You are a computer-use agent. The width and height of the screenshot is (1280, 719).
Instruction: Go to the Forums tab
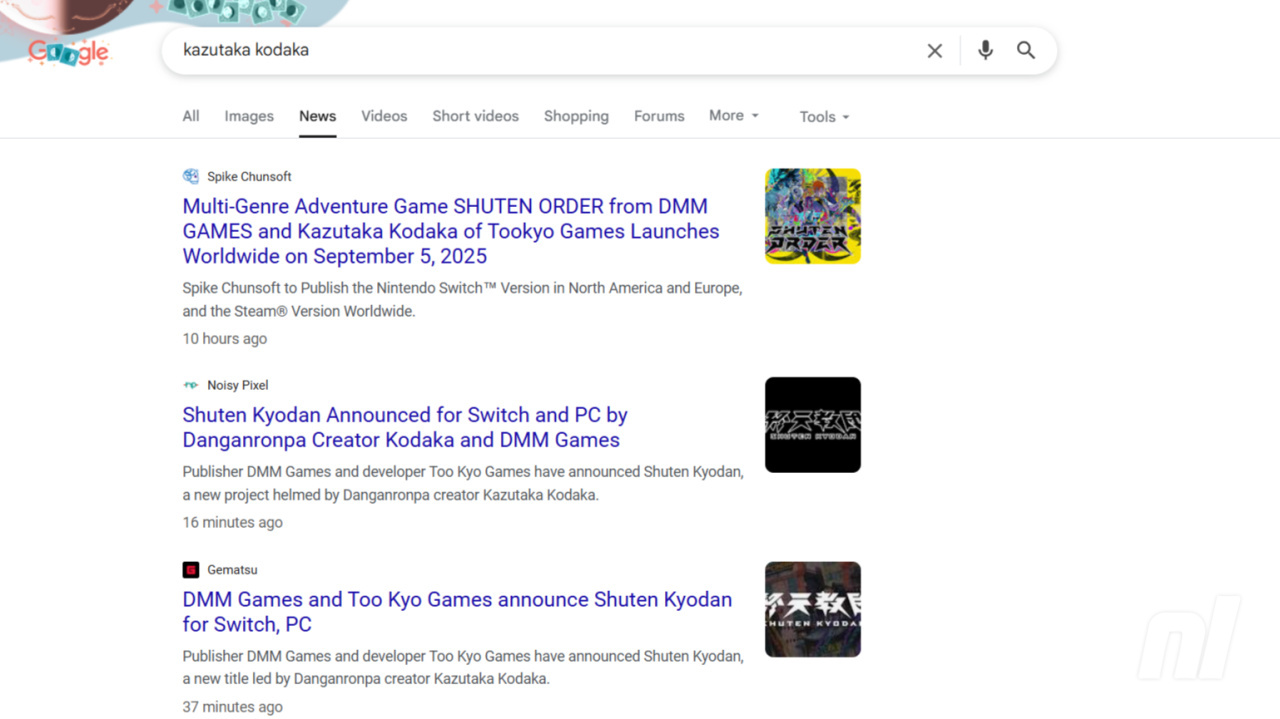pyautogui.click(x=659, y=116)
